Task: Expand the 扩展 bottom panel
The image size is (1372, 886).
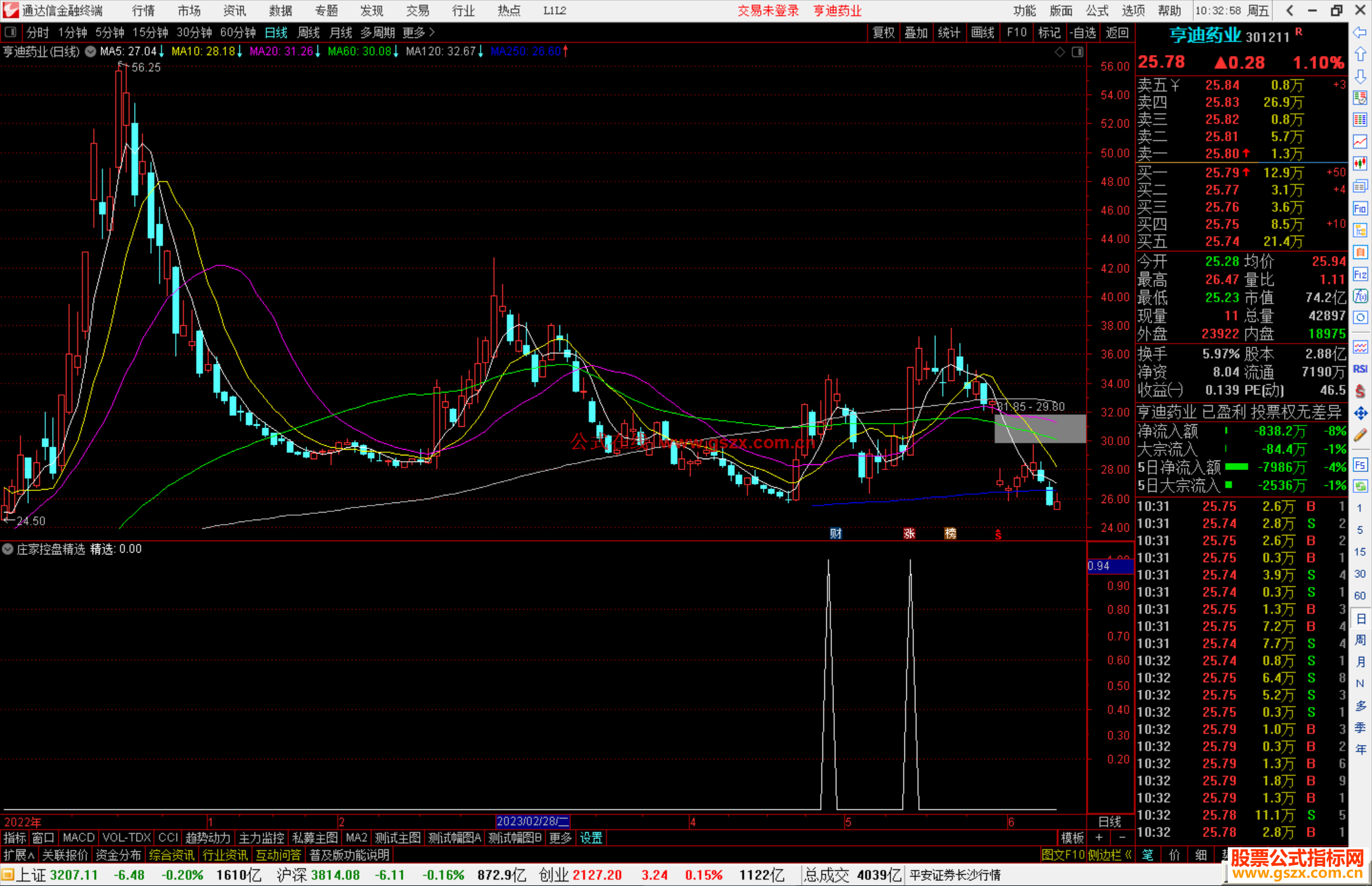Action: [x=19, y=855]
